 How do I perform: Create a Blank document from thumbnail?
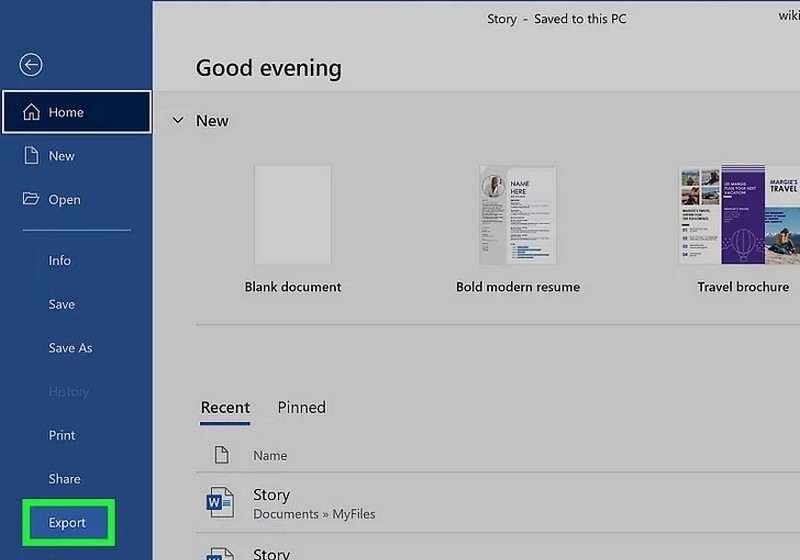pos(293,215)
